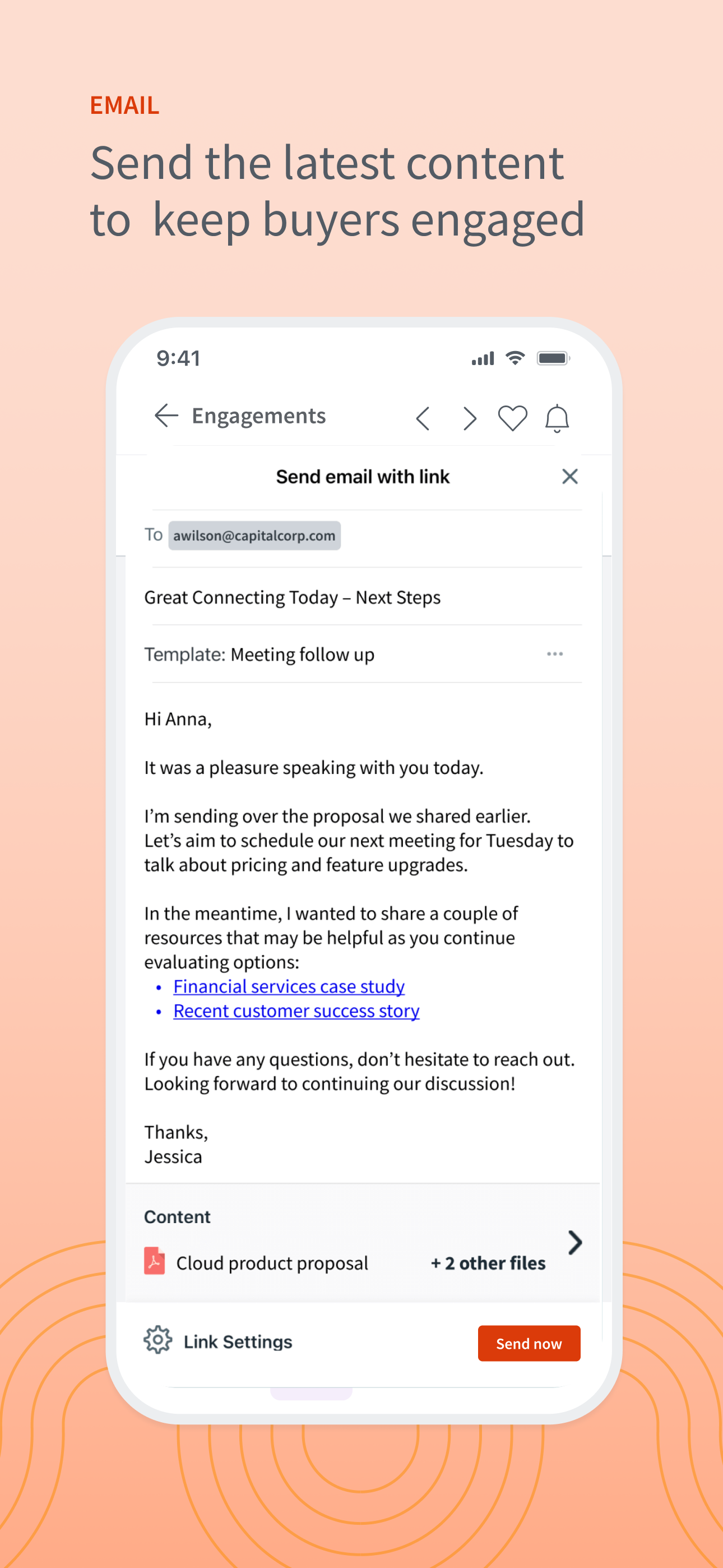Select the awilson@capitalcorp.com recipient chip
The height and width of the screenshot is (1568, 723).
(254, 536)
